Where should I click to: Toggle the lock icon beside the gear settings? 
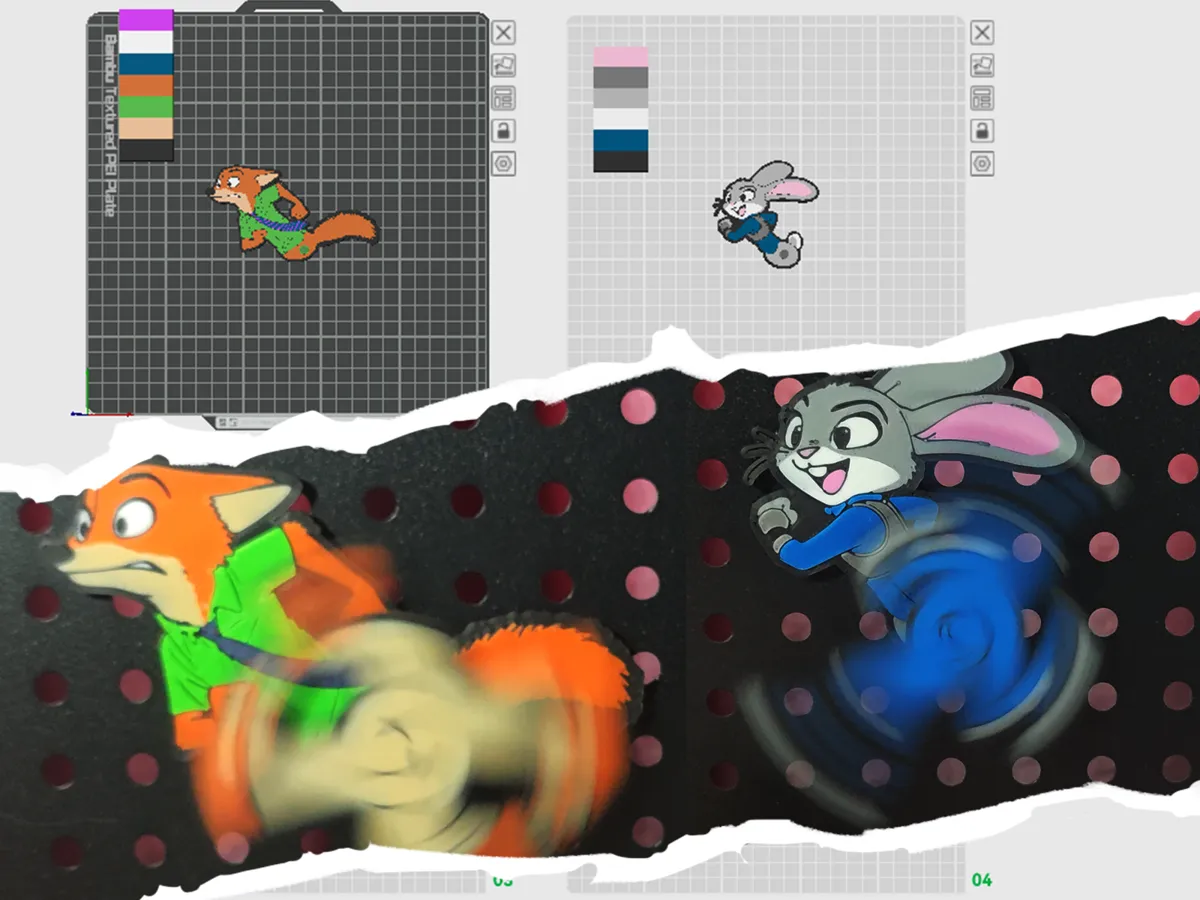[503, 133]
